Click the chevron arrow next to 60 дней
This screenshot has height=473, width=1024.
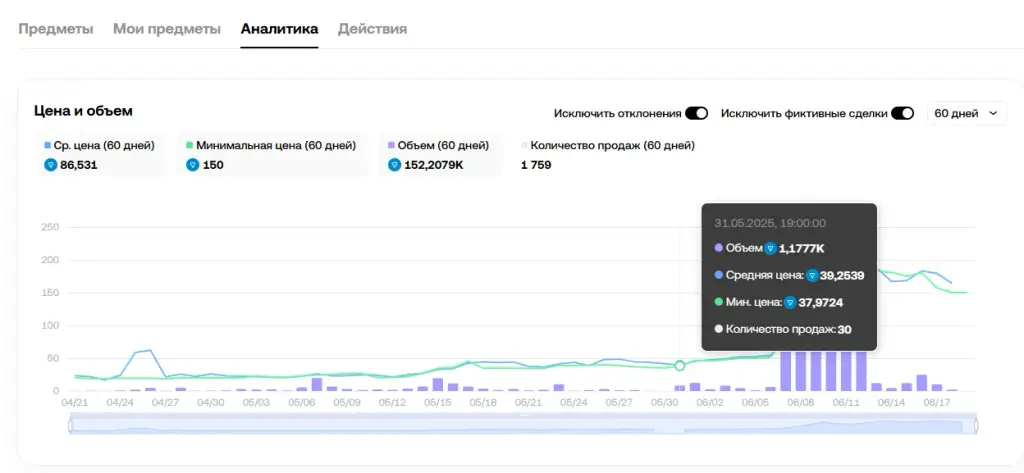tap(993, 114)
